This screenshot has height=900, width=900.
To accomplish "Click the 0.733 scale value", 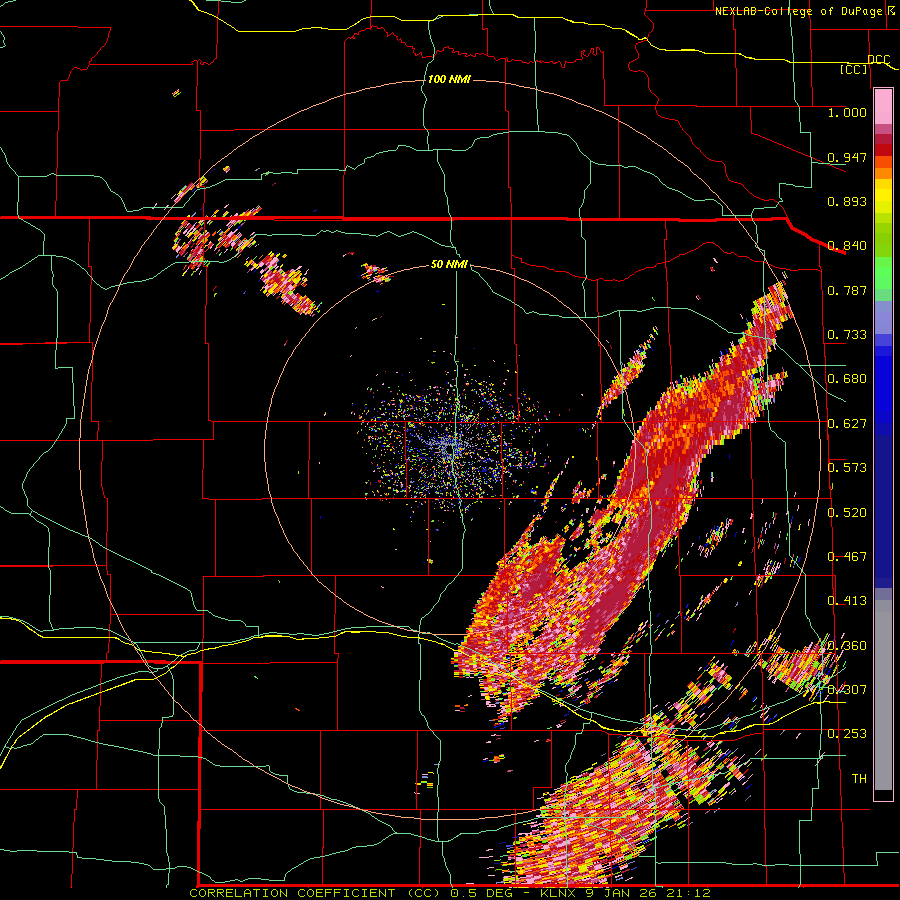I will coord(847,335).
